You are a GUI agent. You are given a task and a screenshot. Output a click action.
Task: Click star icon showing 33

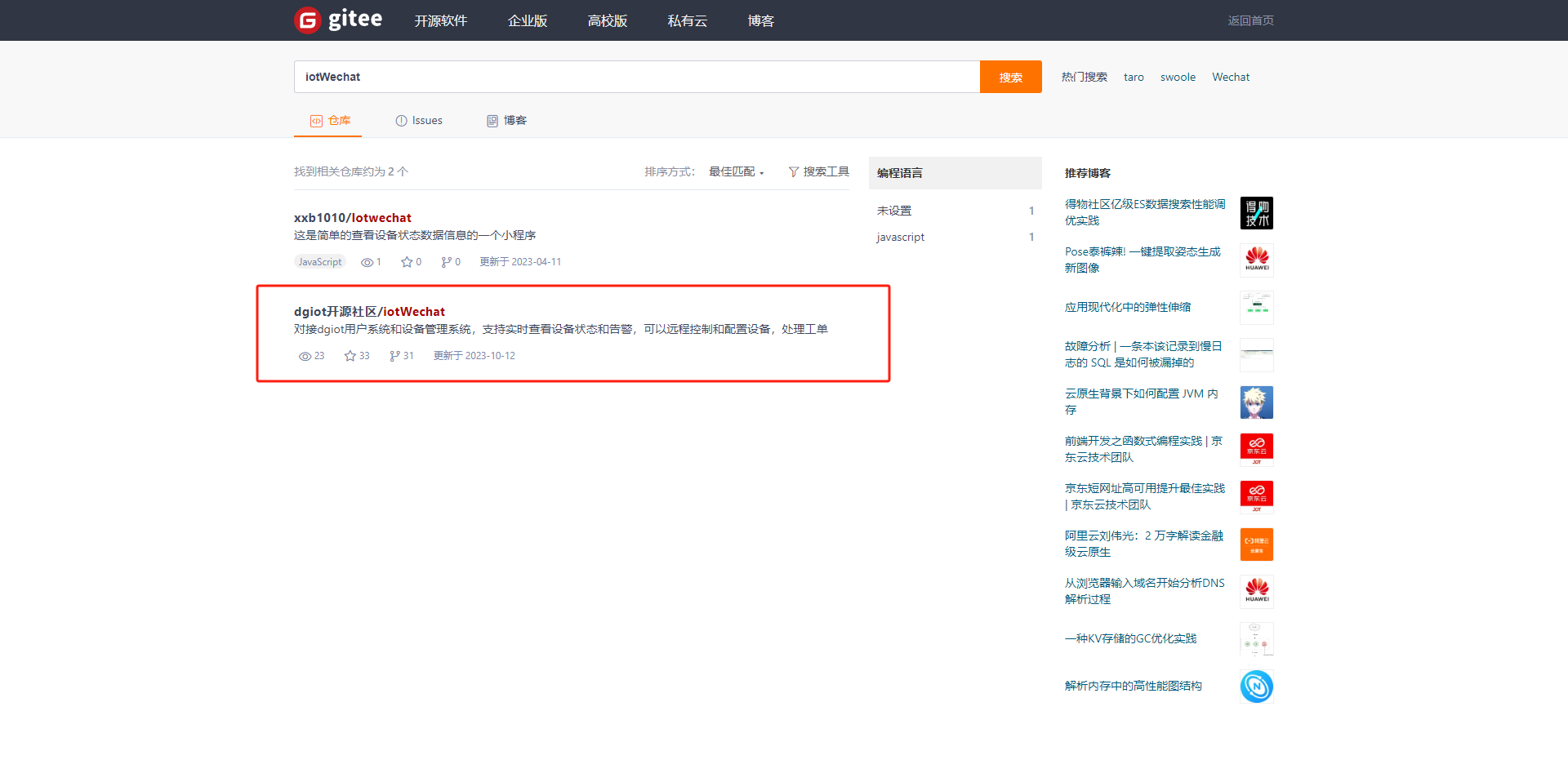pyautogui.click(x=350, y=356)
